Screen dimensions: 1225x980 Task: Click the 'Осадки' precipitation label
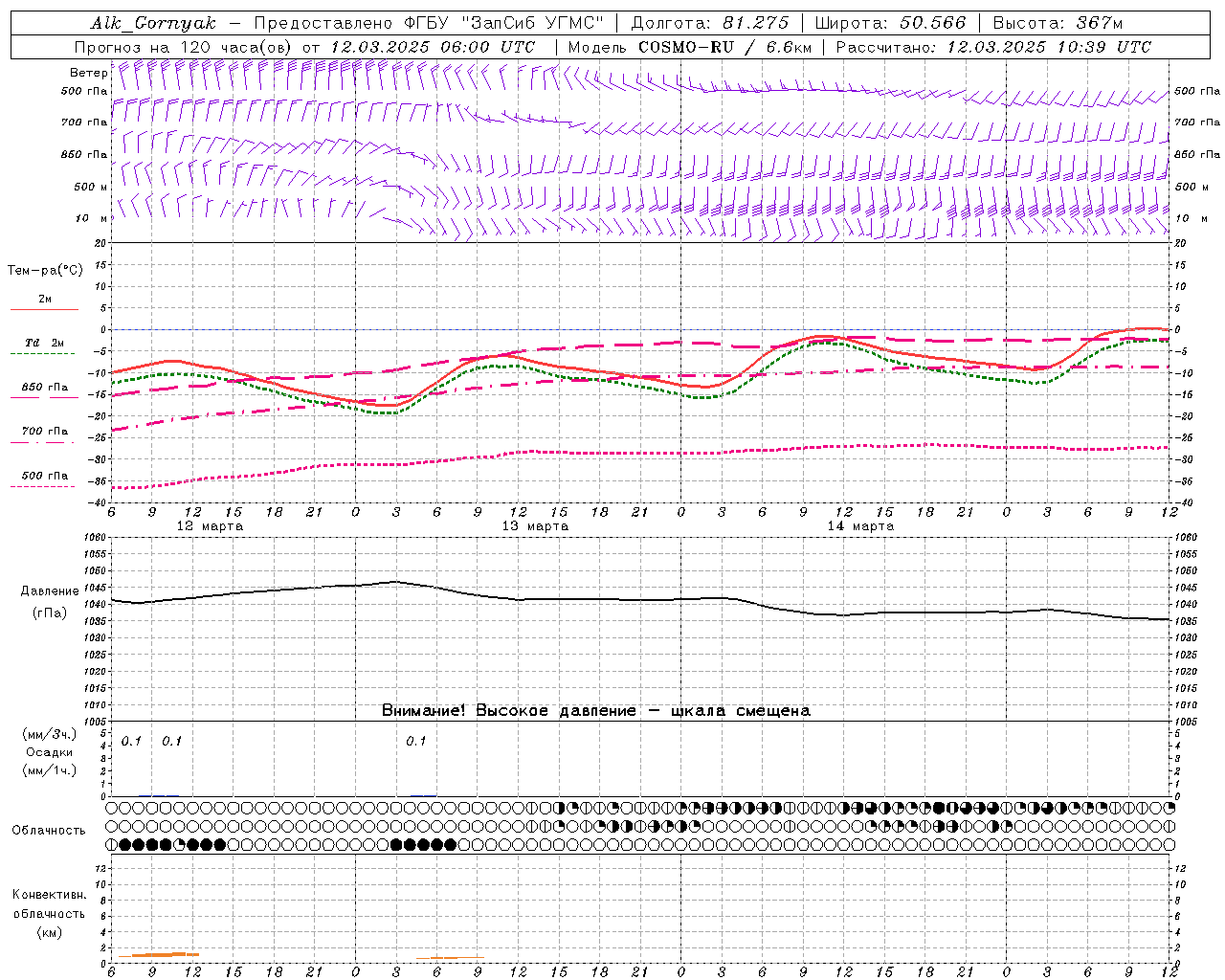(50, 752)
